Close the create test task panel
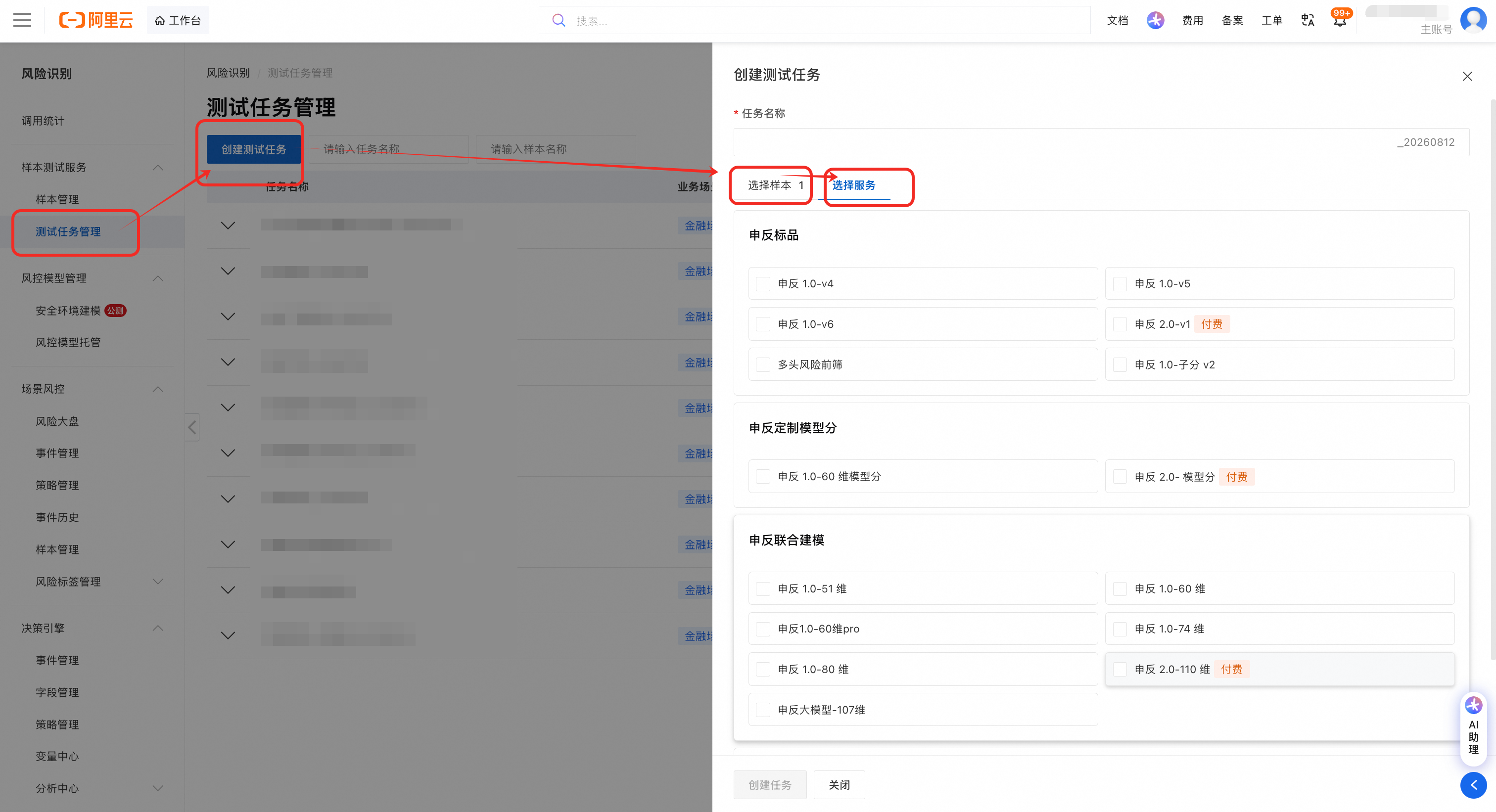 tap(1467, 76)
